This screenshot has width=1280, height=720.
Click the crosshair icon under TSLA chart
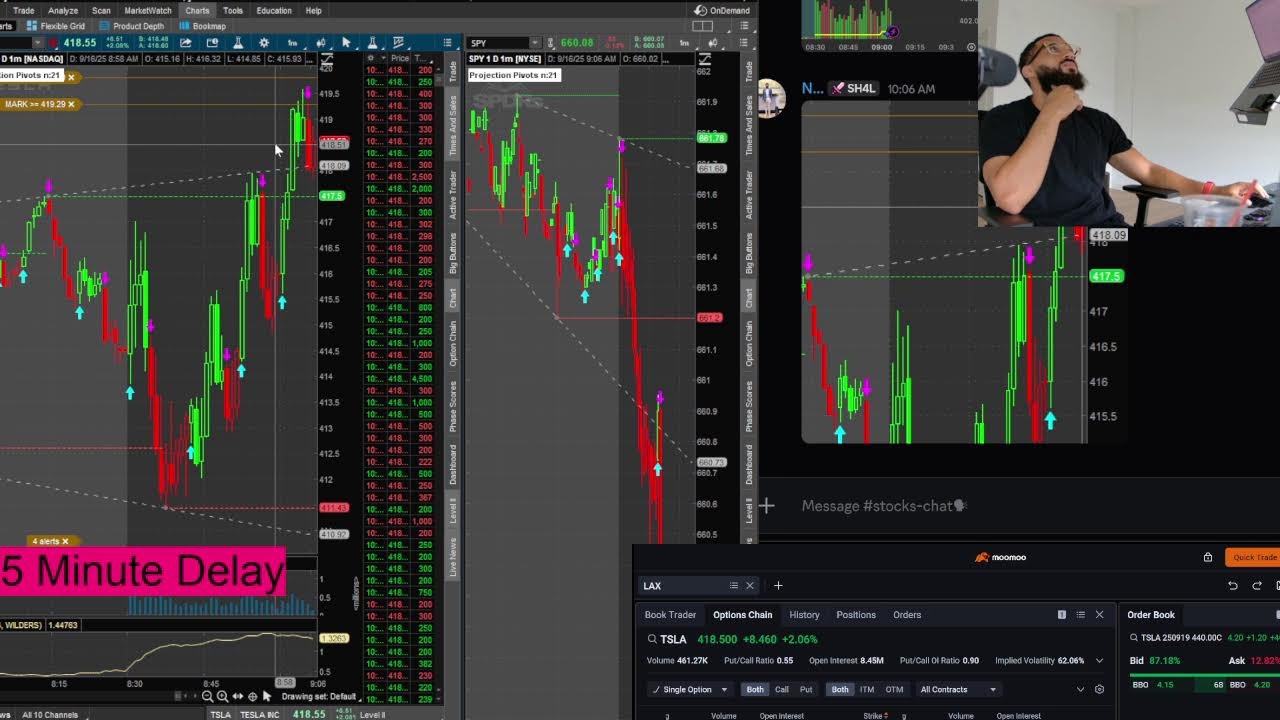(x=252, y=696)
